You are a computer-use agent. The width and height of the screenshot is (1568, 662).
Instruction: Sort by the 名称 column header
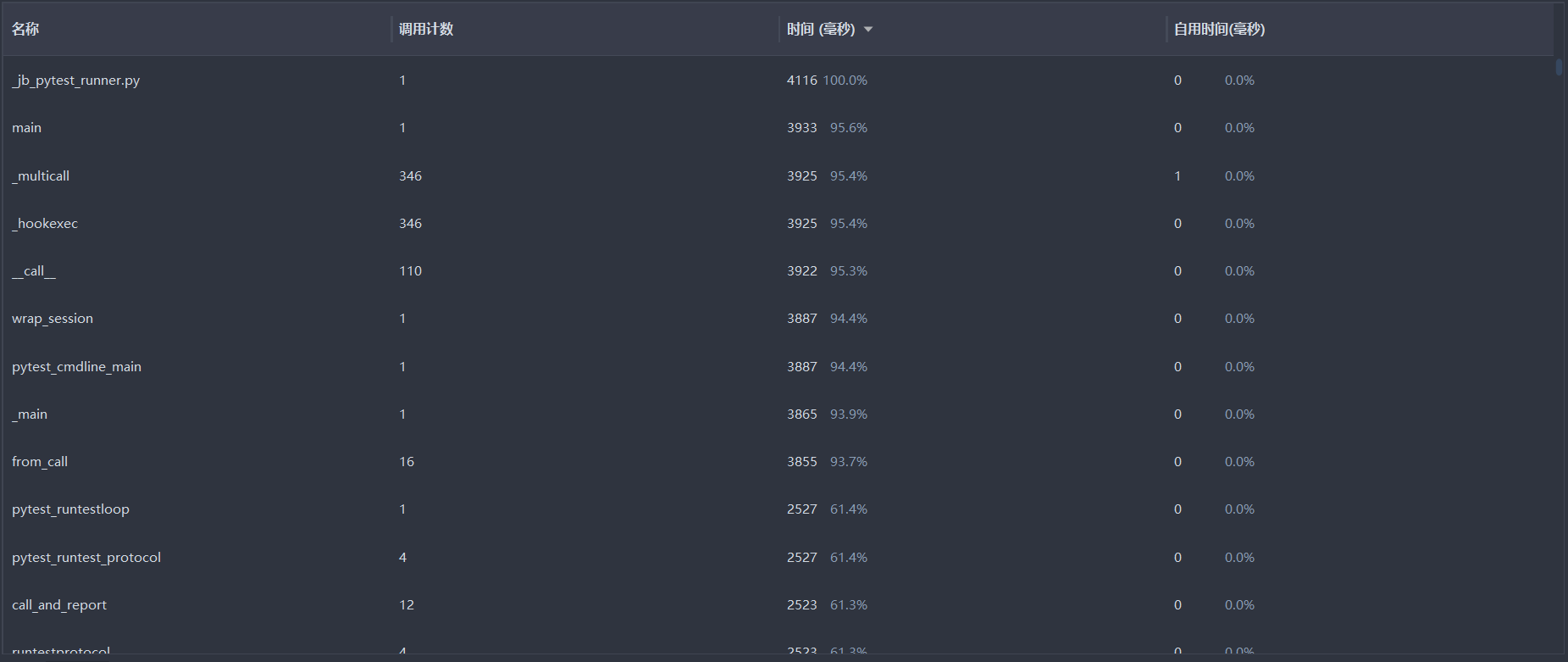[25, 30]
